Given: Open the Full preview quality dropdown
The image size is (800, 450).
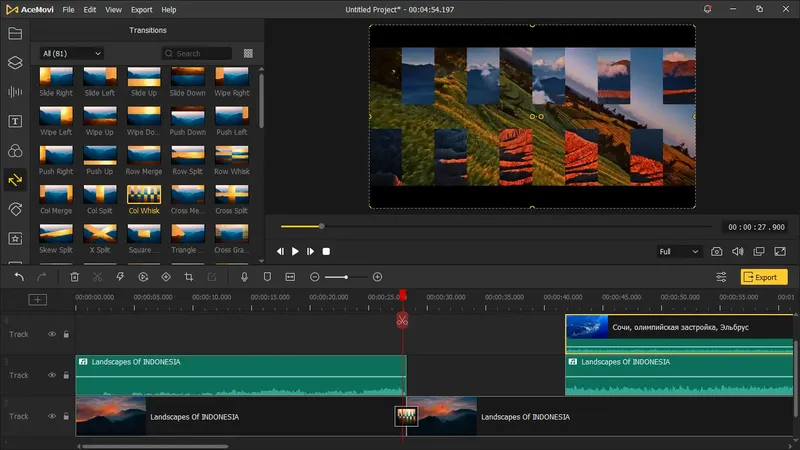Looking at the screenshot, I should tap(678, 252).
